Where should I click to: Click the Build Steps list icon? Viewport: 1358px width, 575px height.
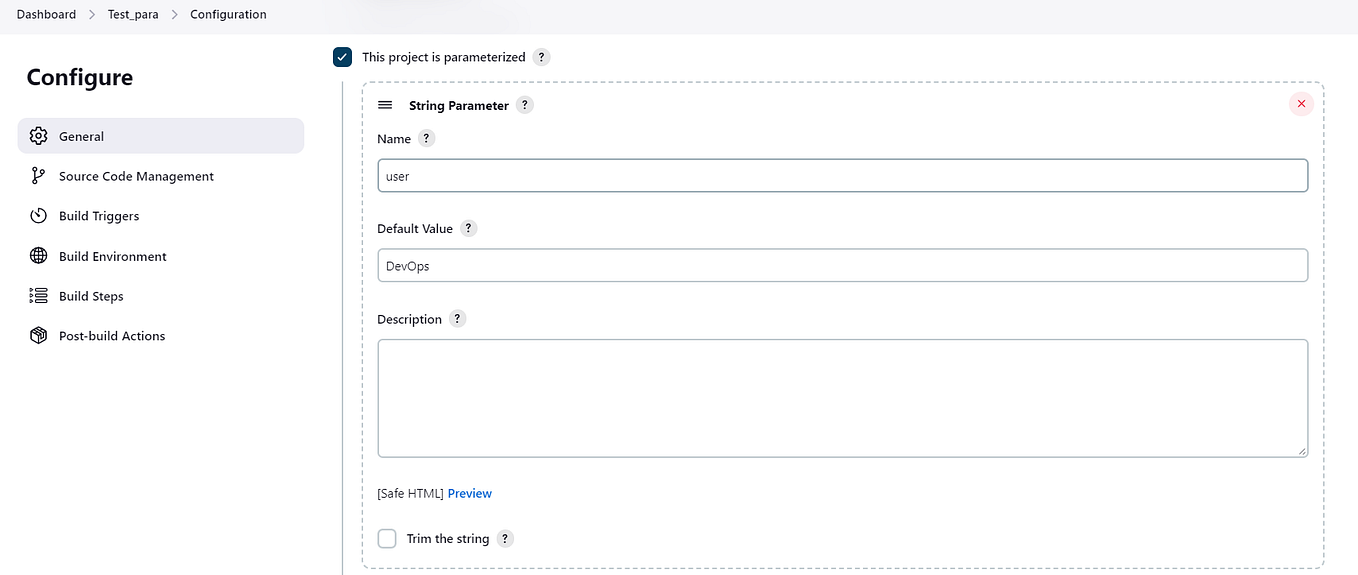pos(39,296)
